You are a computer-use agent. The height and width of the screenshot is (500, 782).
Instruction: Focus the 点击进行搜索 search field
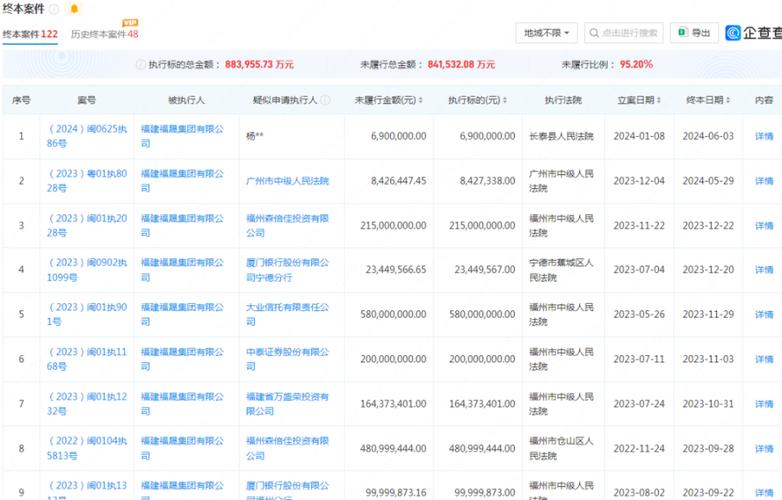pyautogui.click(x=623, y=33)
